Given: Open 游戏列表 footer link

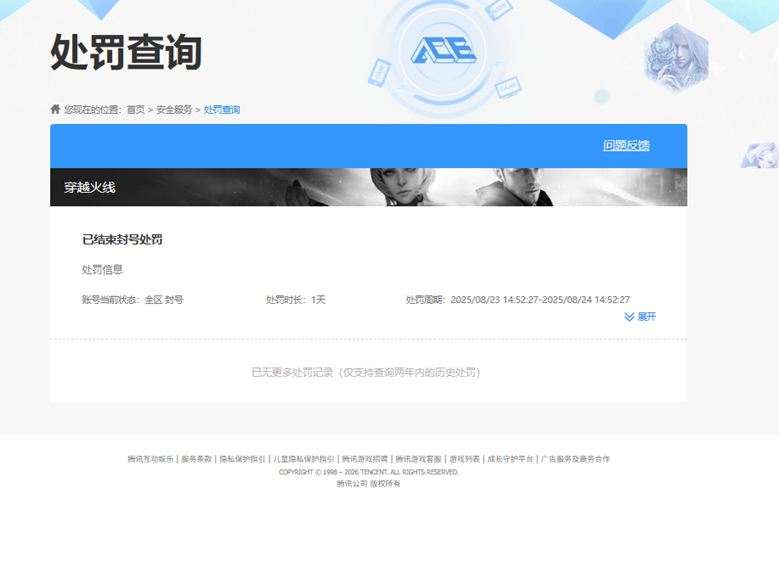Looking at the screenshot, I should tap(465, 459).
